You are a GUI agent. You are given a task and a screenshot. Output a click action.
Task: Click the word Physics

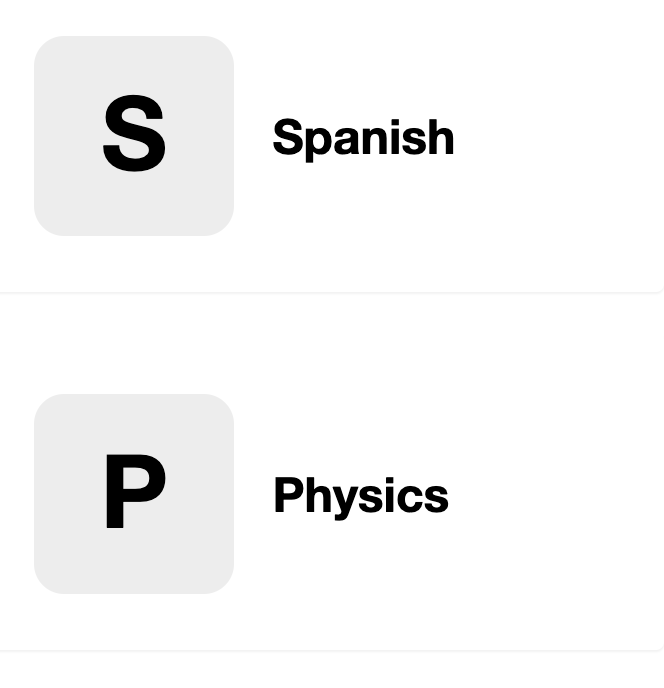361,496
